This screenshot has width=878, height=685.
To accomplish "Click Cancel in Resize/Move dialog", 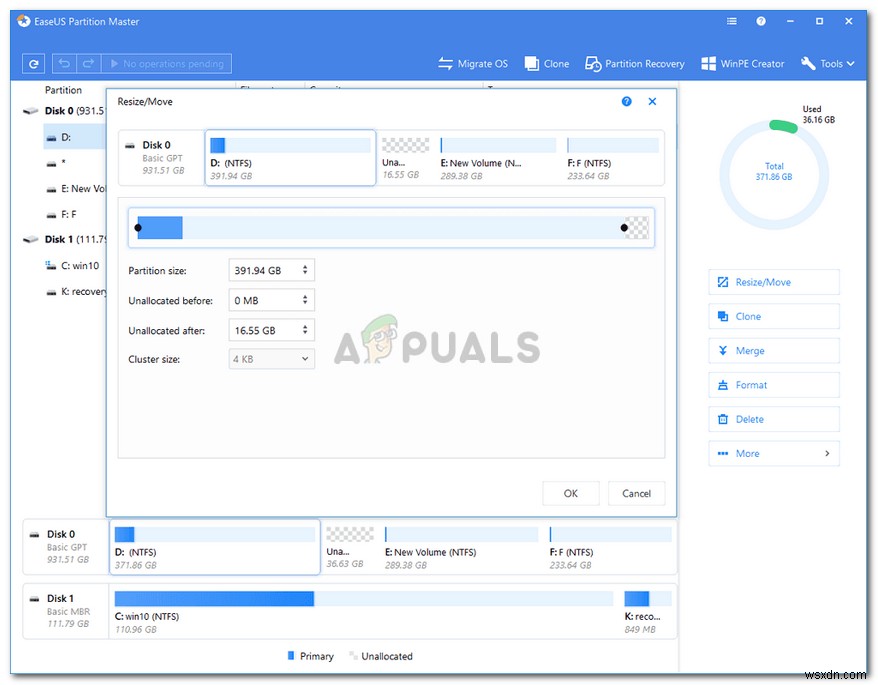I will coord(637,493).
